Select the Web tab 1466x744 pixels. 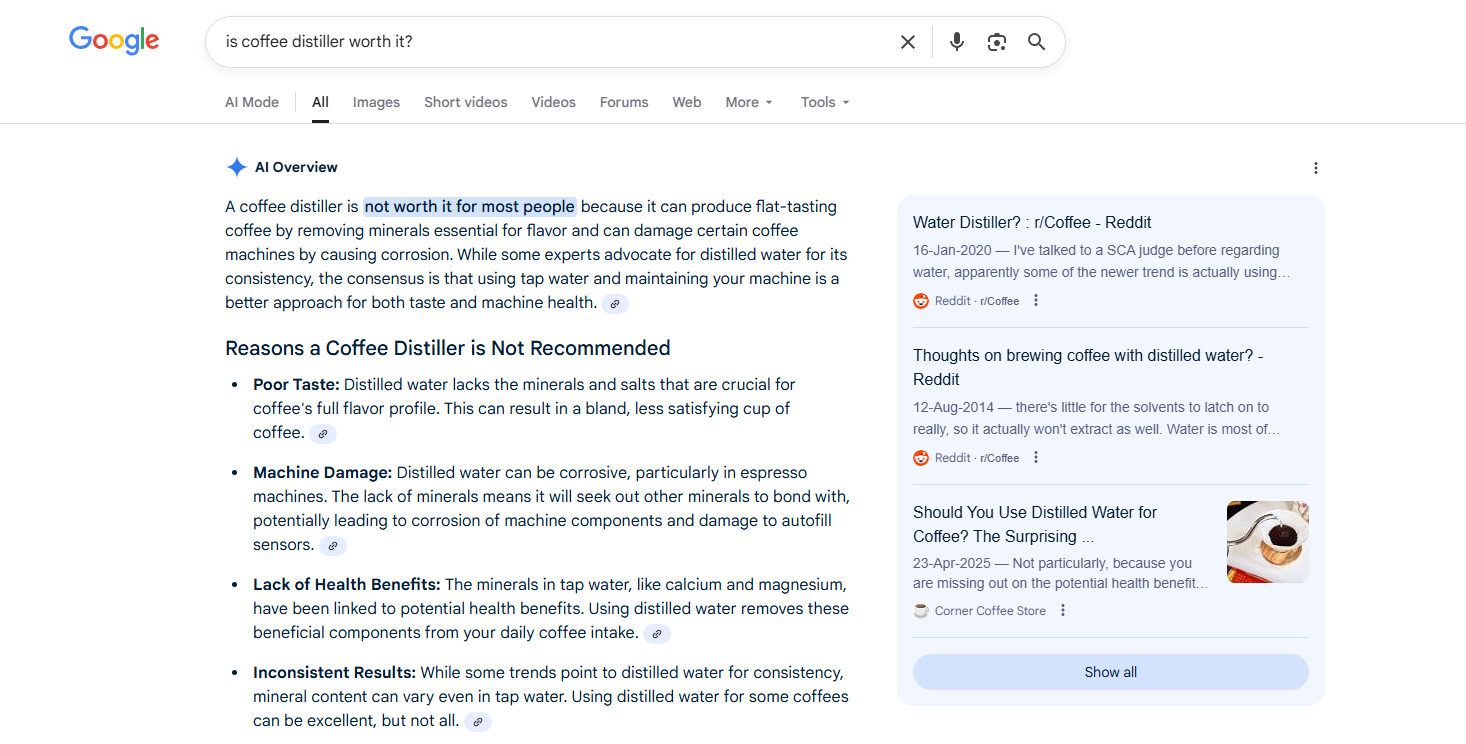[x=687, y=102]
